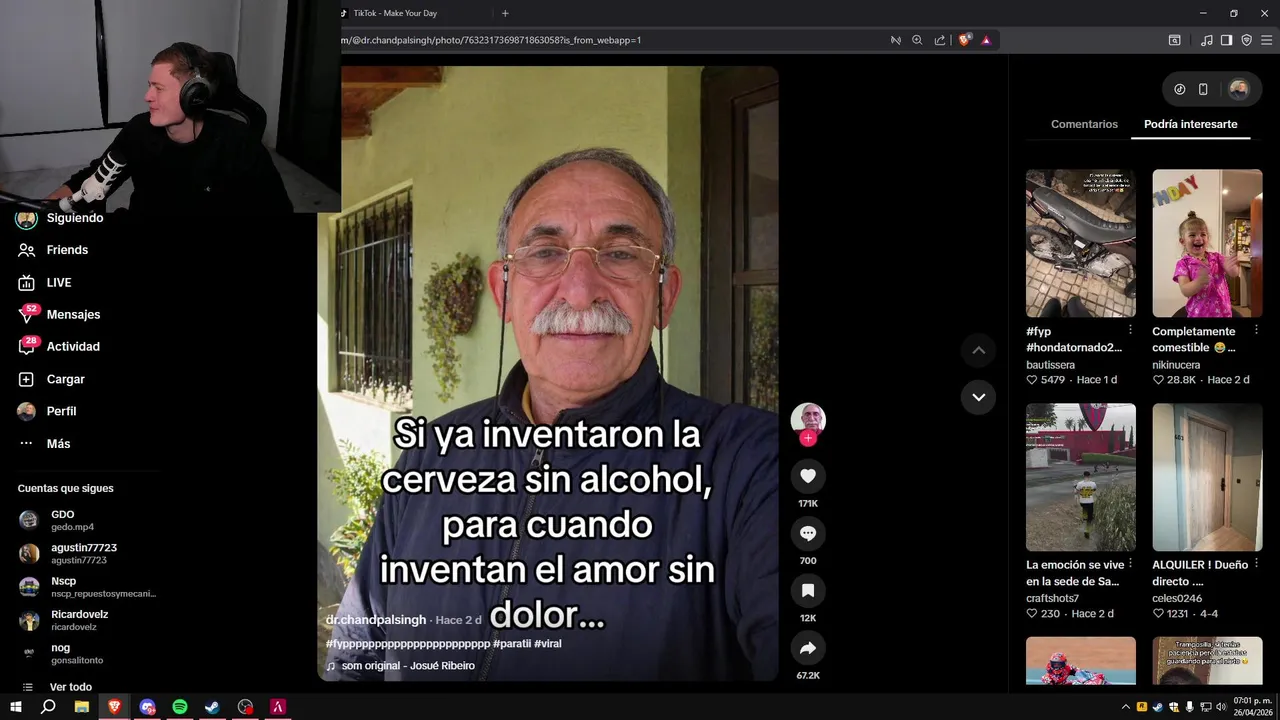1280x720 pixels.
Task: Open the #fyp #hondatornado motorcycle thumbnail
Action: (1080, 243)
